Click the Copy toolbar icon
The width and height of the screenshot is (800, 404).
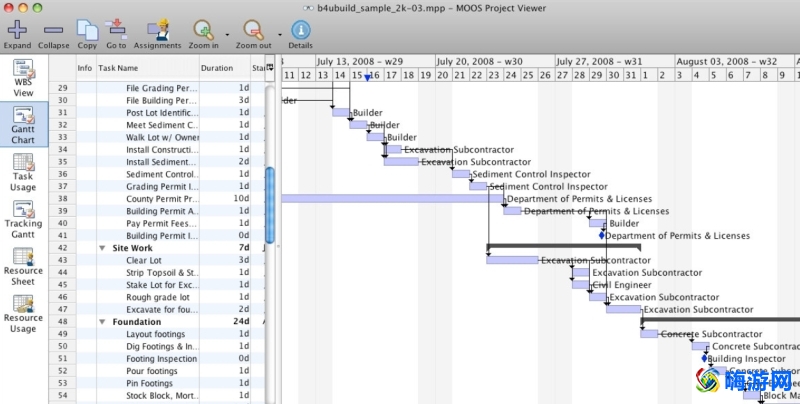[x=87, y=30]
